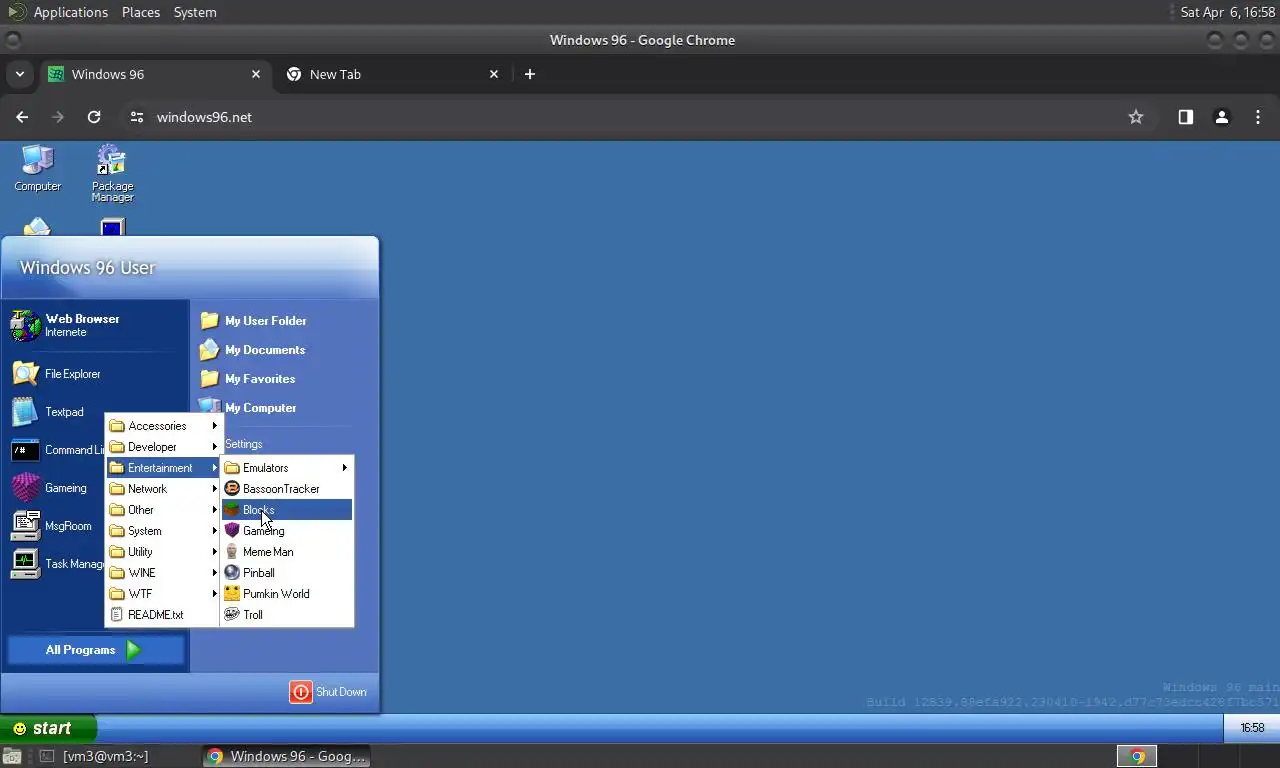The height and width of the screenshot is (768, 1280).
Task: Open Chrome profile icon
Action: click(1221, 117)
